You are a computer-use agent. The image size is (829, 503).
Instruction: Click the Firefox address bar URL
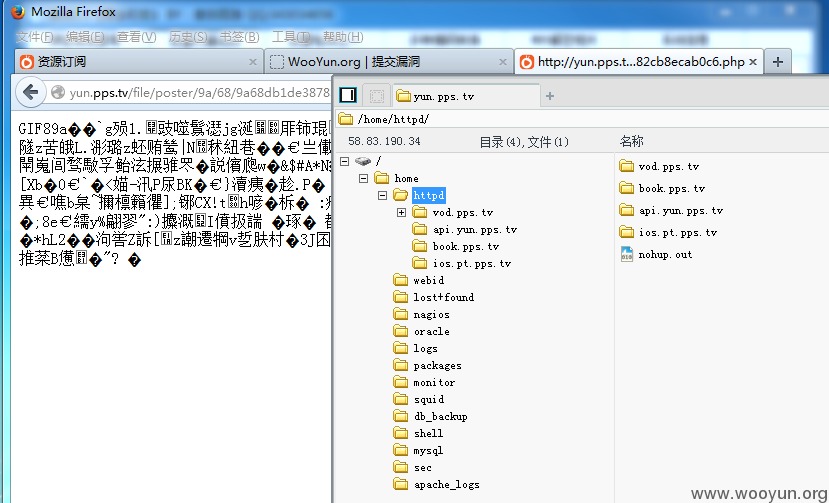coord(200,93)
